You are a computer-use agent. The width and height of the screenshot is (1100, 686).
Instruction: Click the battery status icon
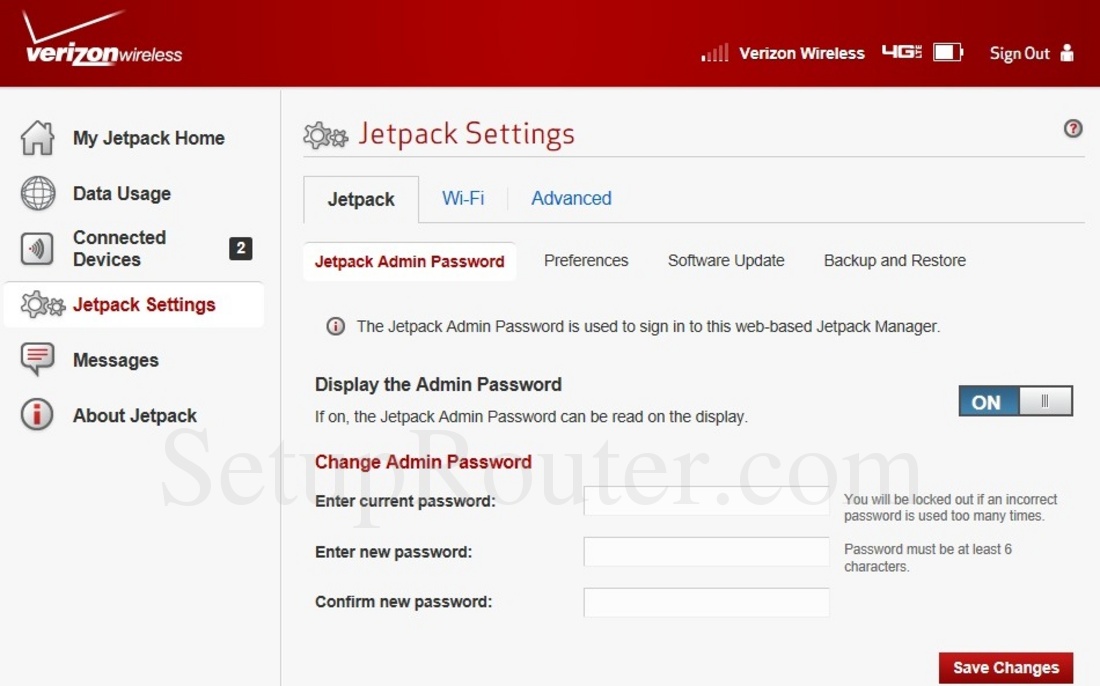tap(947, 53)
